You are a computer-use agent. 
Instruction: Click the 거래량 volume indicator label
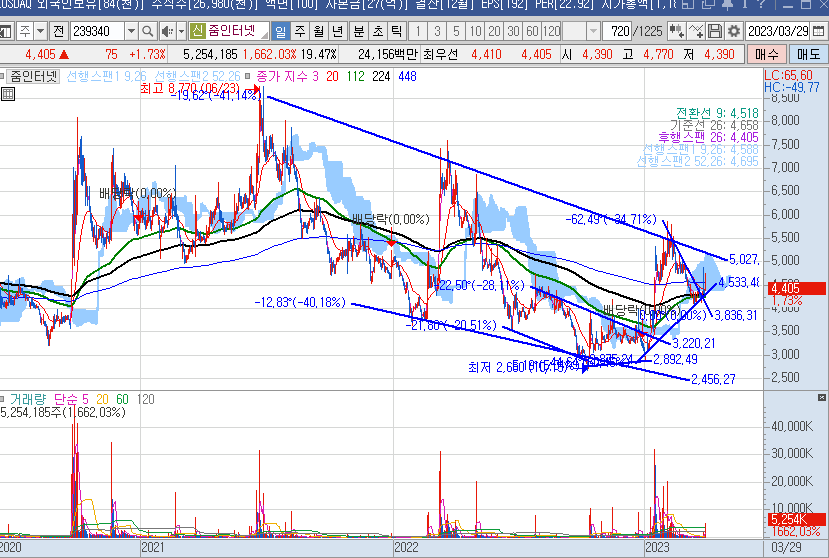(27, 399)
